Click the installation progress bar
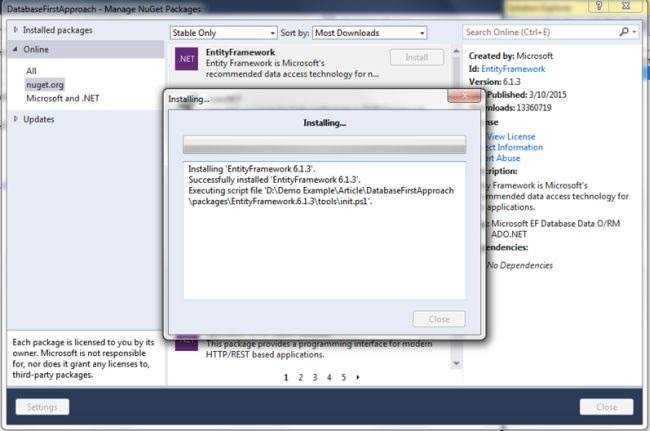This screenshot has width=650, height=431. (x=324, y=144)
